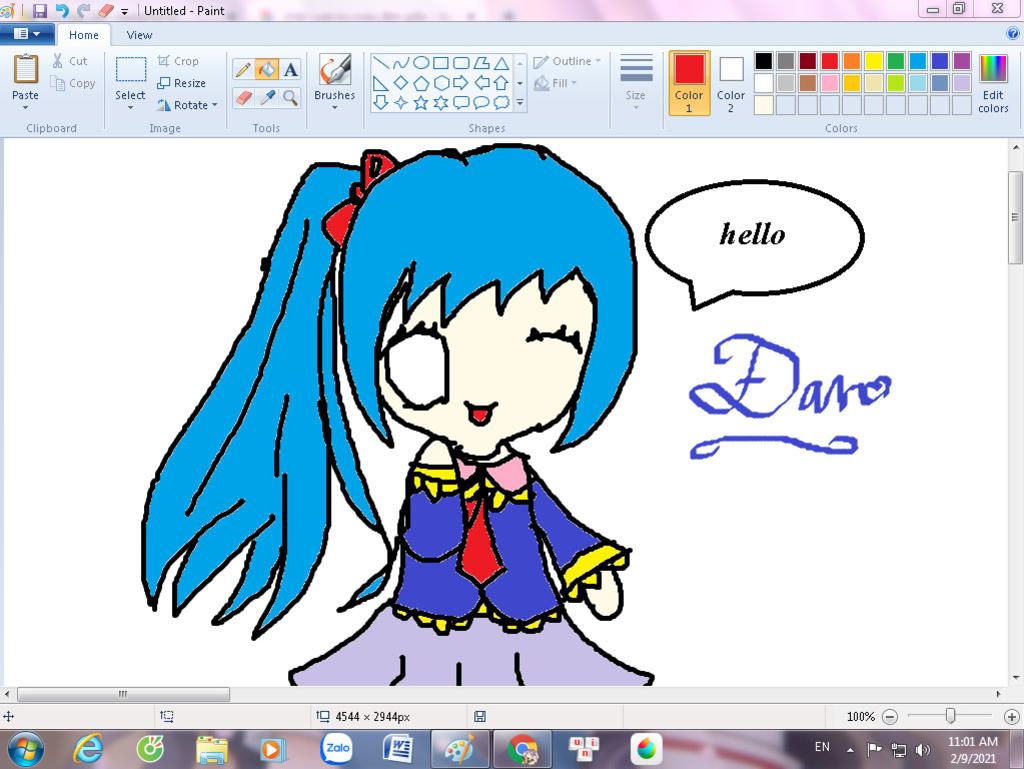Open the Paste dropdown arrow
Viewport: 1024px width, 769px height.
click(x=25, y=108)
